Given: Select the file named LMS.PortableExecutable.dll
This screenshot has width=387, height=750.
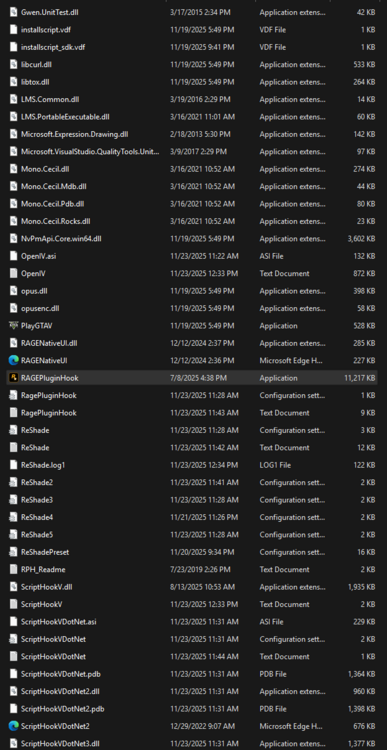Looking at the screenshot, I should 66,117.
